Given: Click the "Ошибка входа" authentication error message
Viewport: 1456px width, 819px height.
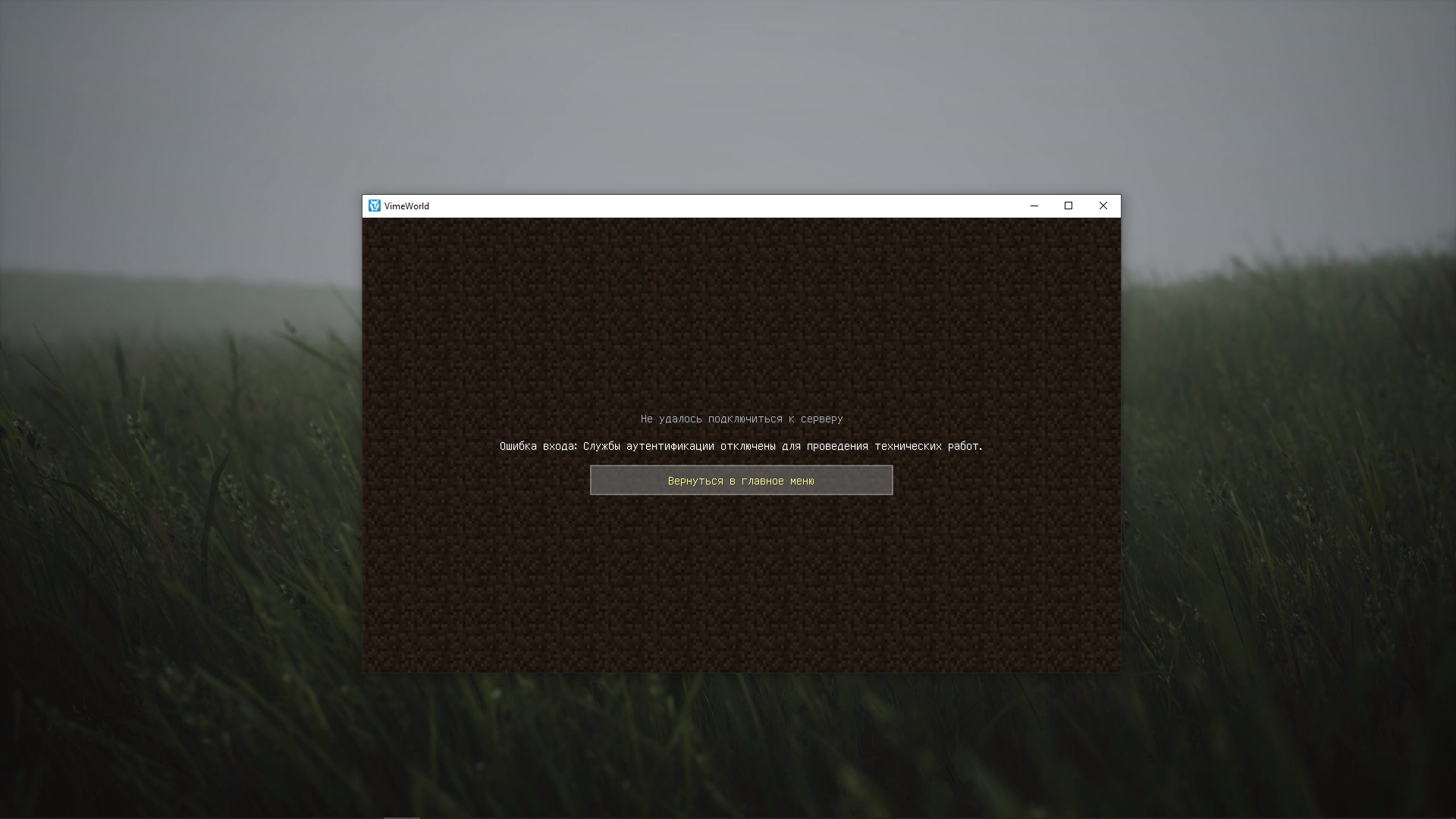Looking at the screenshot, I should pyautogui.click(x=741, y=446).
